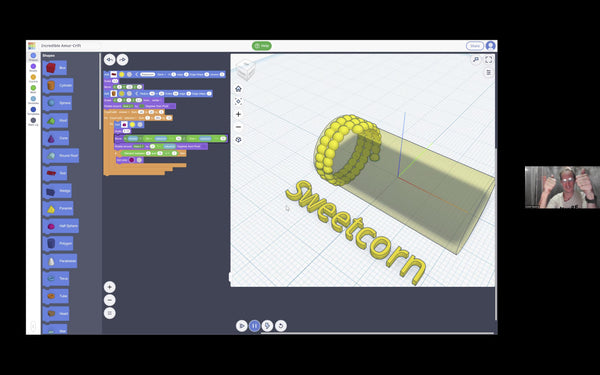Image resolution: width=600 pixels, height=375 pixels.
Task: Click the Share button
Action: (x=475, y=46)
